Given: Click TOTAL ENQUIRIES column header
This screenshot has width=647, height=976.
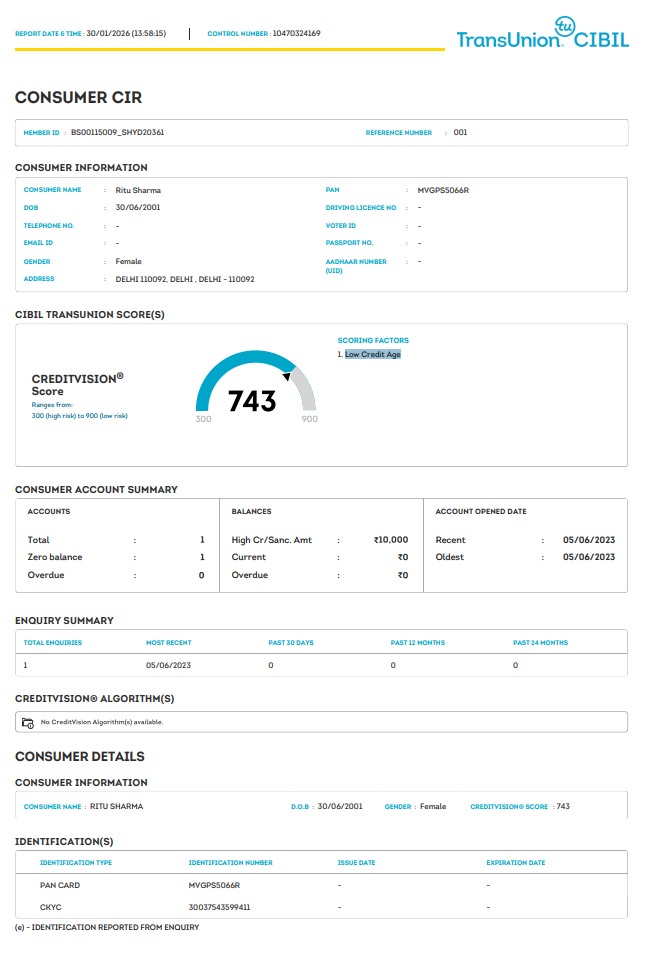Looking at the screenshot, I should tap(53, 643).
